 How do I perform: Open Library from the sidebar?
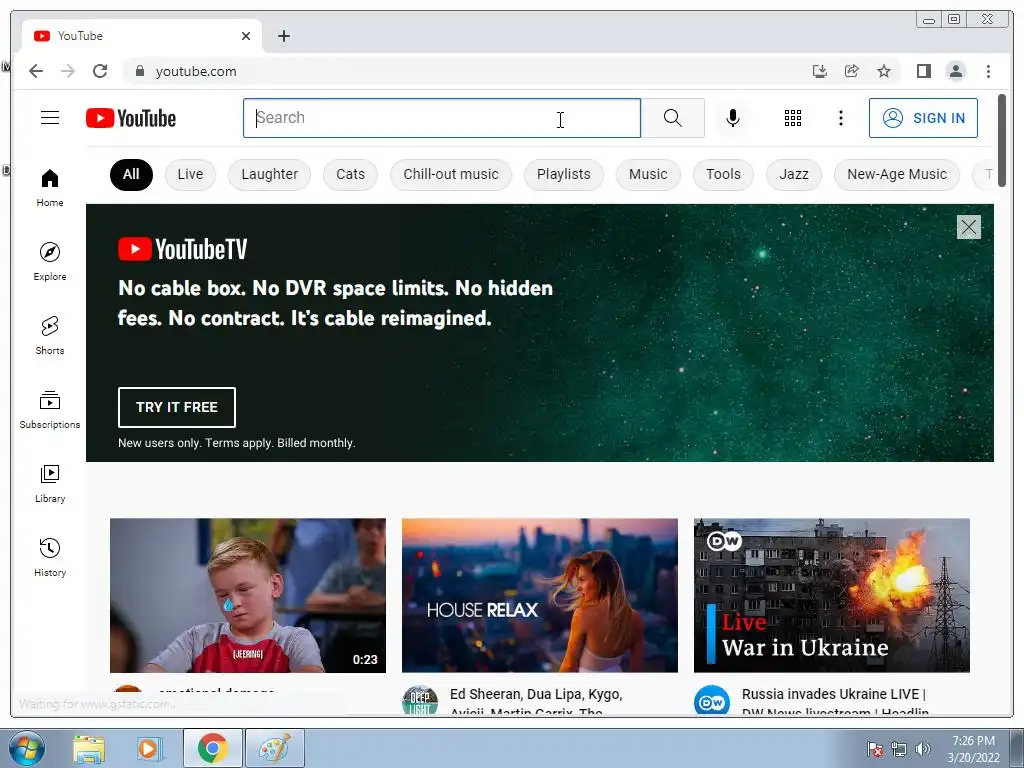click(50, 483)
